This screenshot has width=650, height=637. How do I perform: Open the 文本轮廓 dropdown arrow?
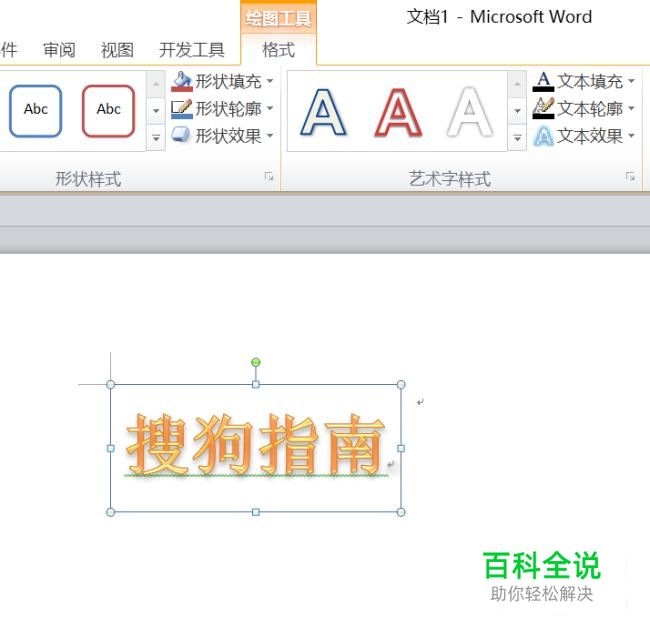[x=631, y=108]
